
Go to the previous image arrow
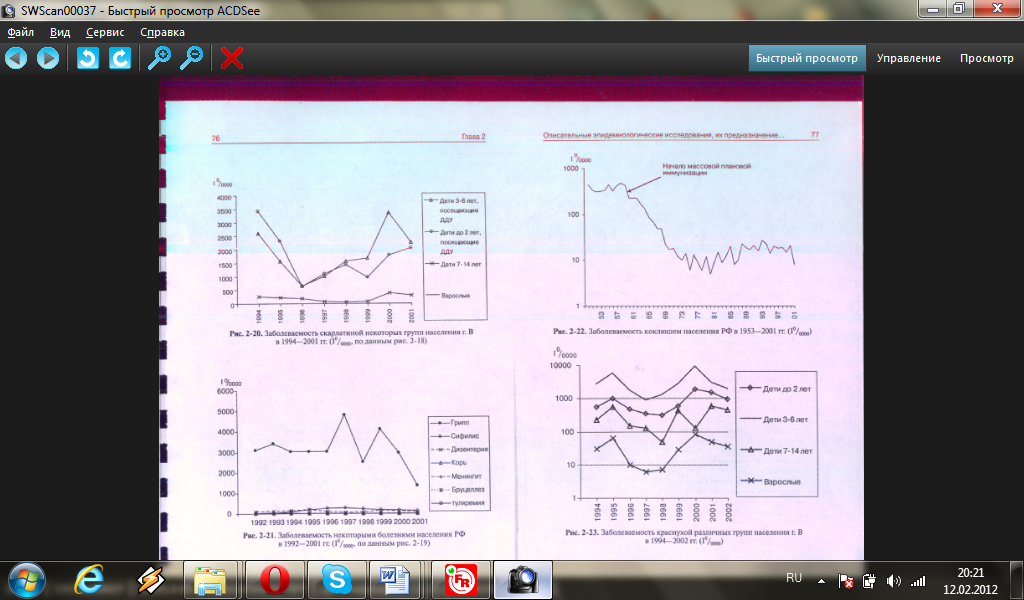(x=16, y=58)
